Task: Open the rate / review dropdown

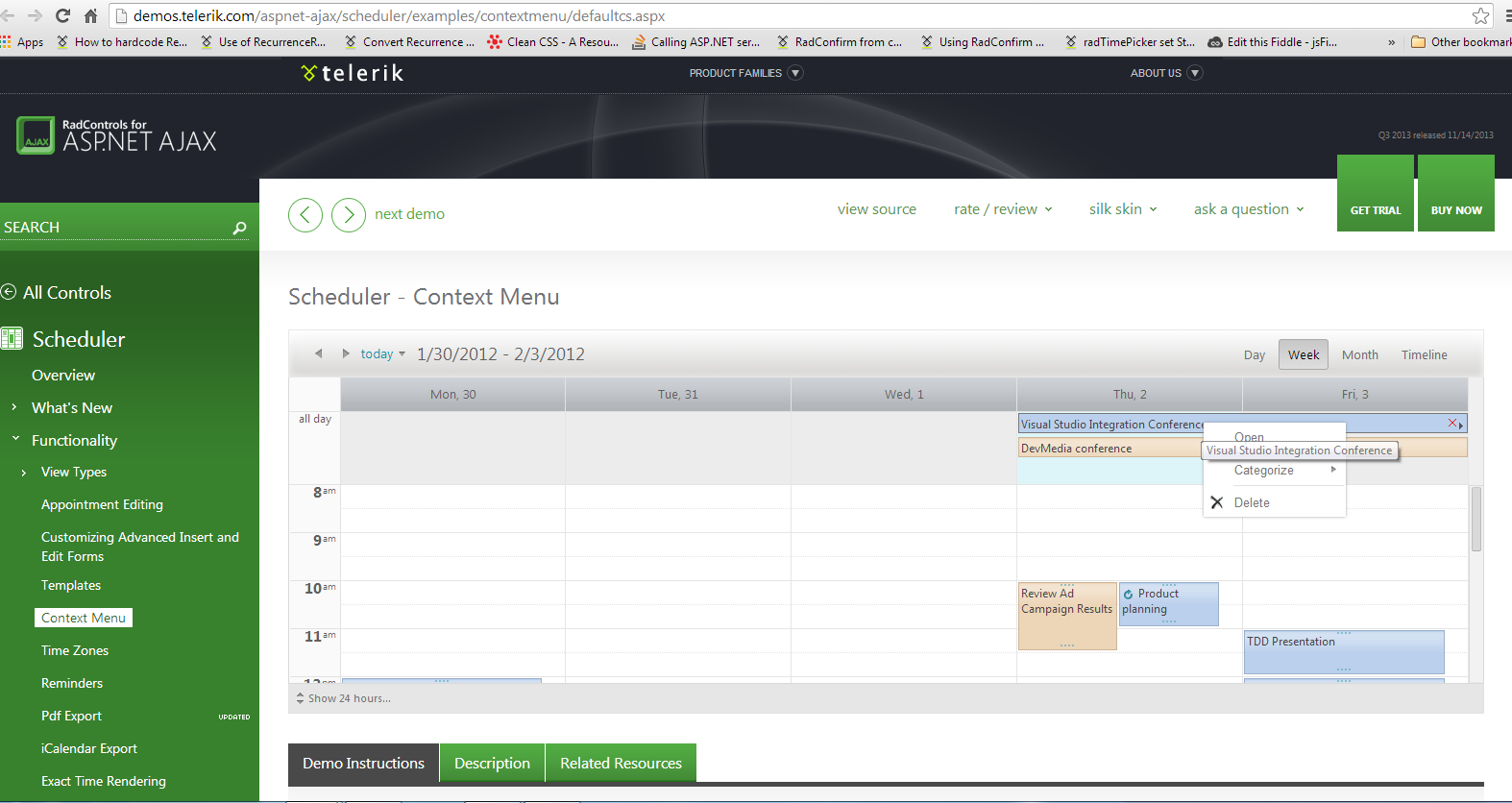Action: (1003, 209)
